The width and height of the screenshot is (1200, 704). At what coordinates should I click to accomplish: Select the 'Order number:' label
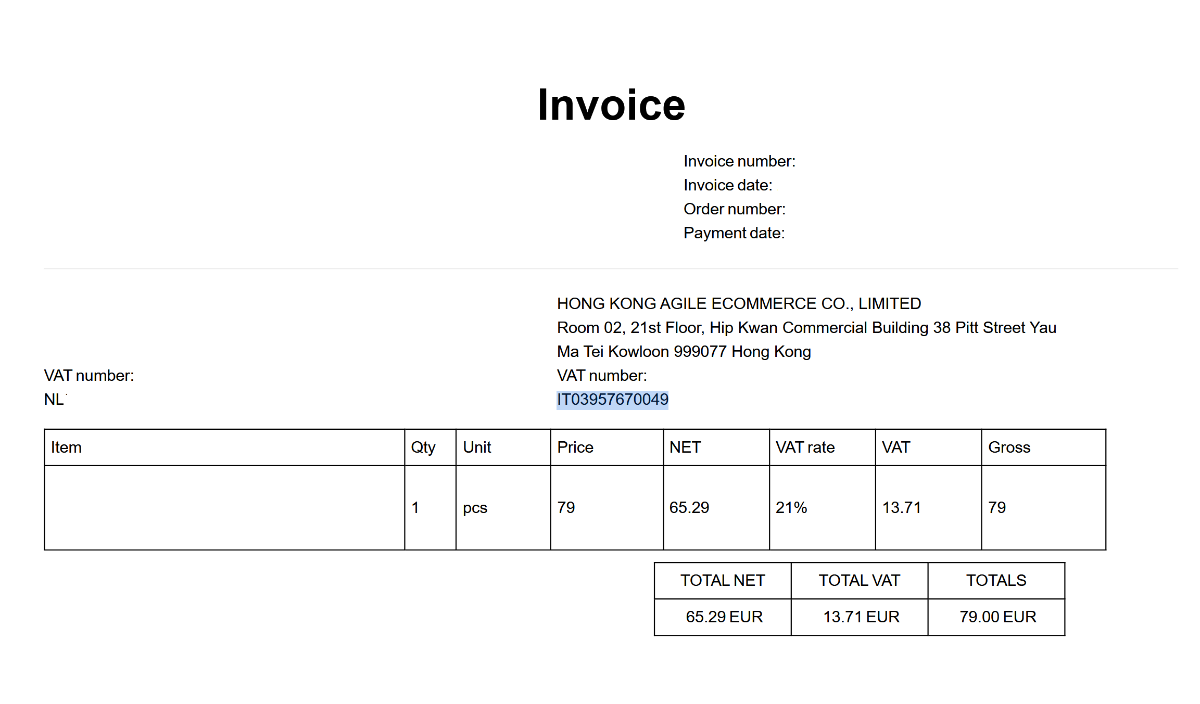pos(735,209)
